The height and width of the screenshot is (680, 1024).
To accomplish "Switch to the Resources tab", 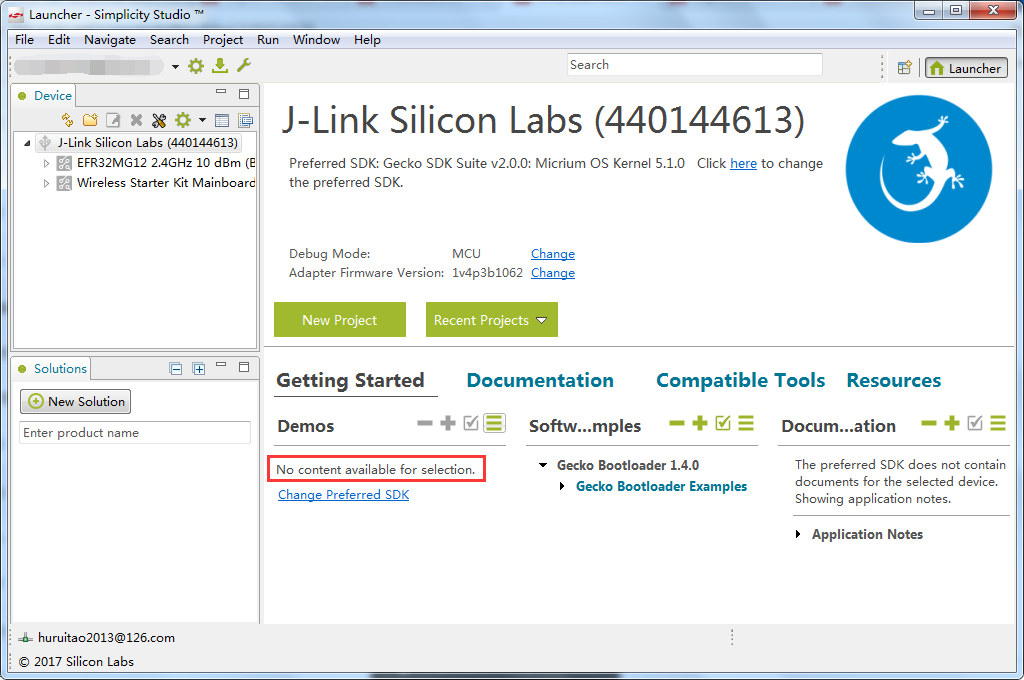I will [893, 380].
